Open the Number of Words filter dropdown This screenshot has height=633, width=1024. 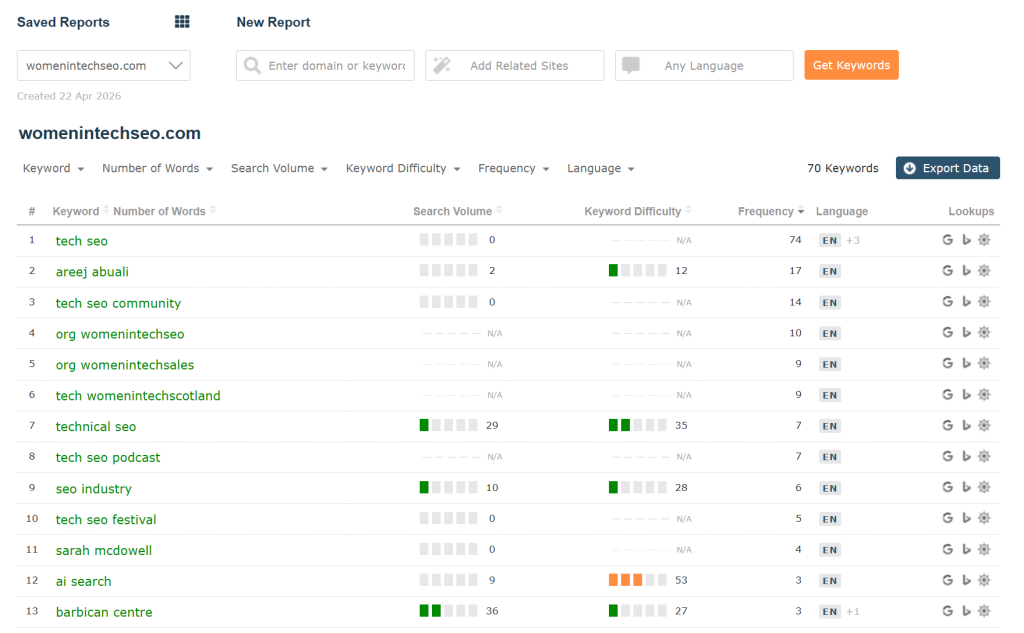(157, 169)
